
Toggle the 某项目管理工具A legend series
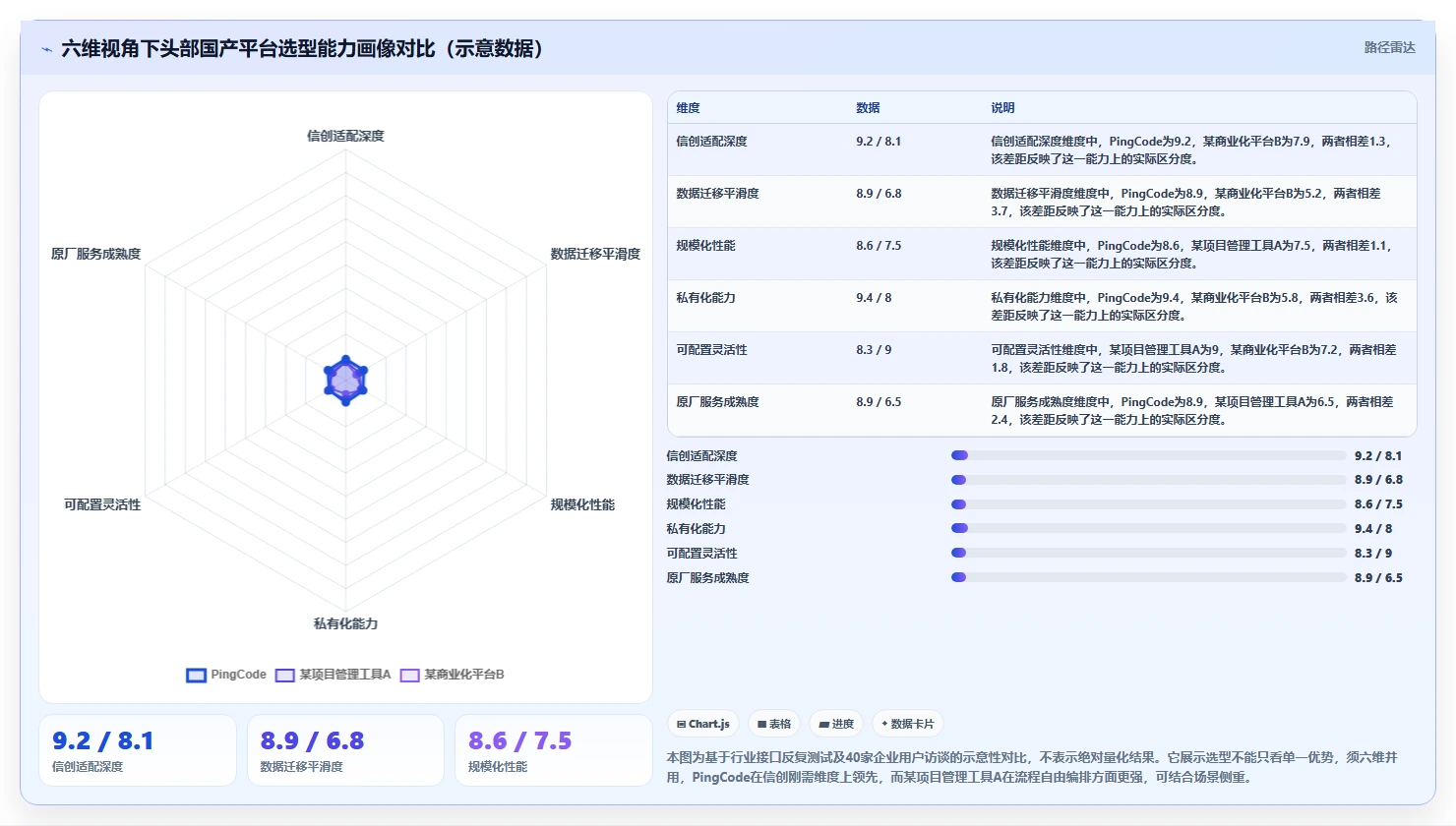point(334,675)
